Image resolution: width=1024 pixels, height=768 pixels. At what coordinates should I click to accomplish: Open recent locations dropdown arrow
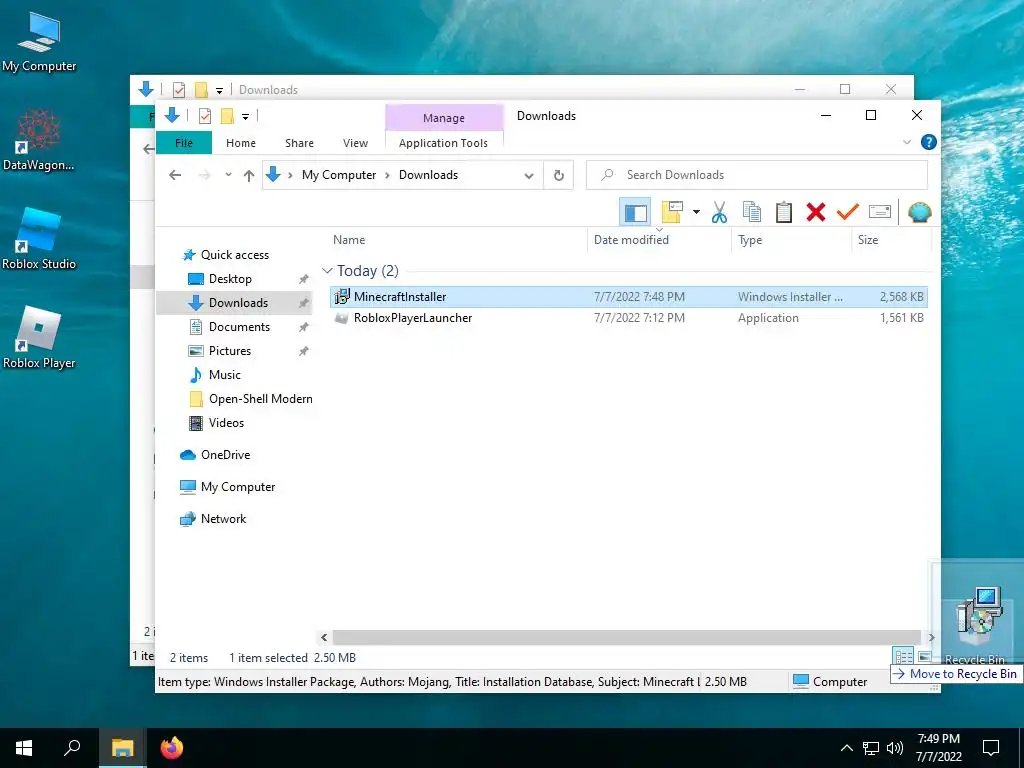[x=228, y=175]
